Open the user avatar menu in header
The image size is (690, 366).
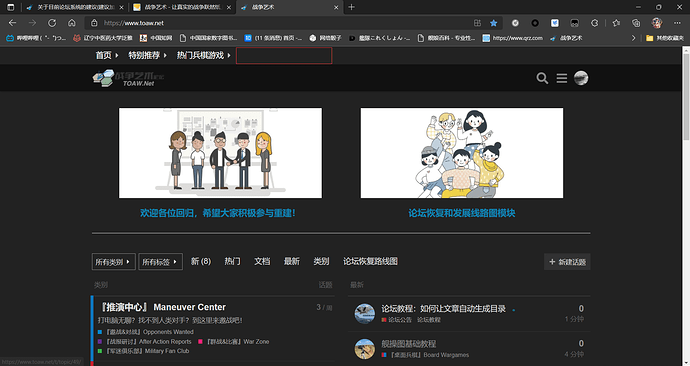pos(581,78)
